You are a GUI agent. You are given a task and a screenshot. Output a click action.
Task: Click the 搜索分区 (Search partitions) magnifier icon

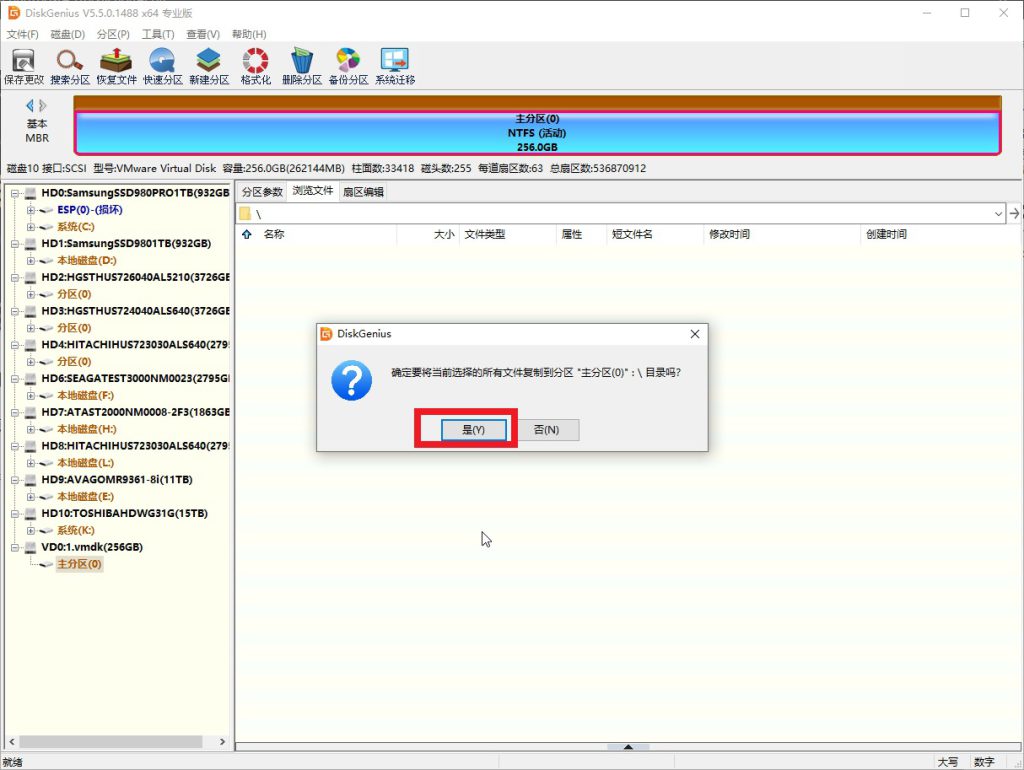point(70,65)
